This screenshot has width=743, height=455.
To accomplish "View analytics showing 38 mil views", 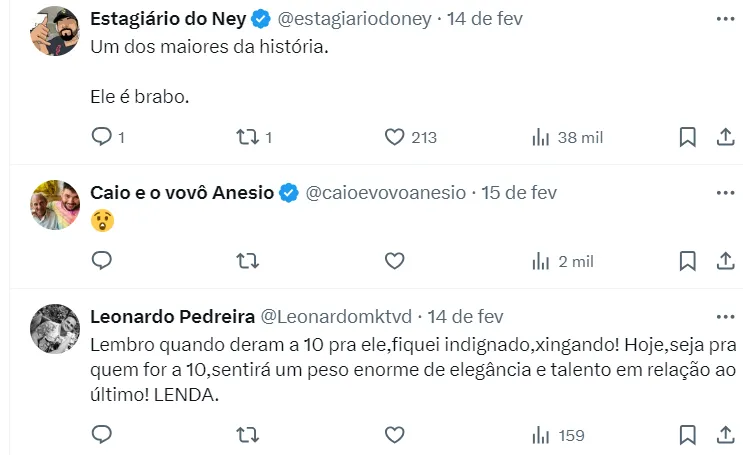I will pos(541,137).
